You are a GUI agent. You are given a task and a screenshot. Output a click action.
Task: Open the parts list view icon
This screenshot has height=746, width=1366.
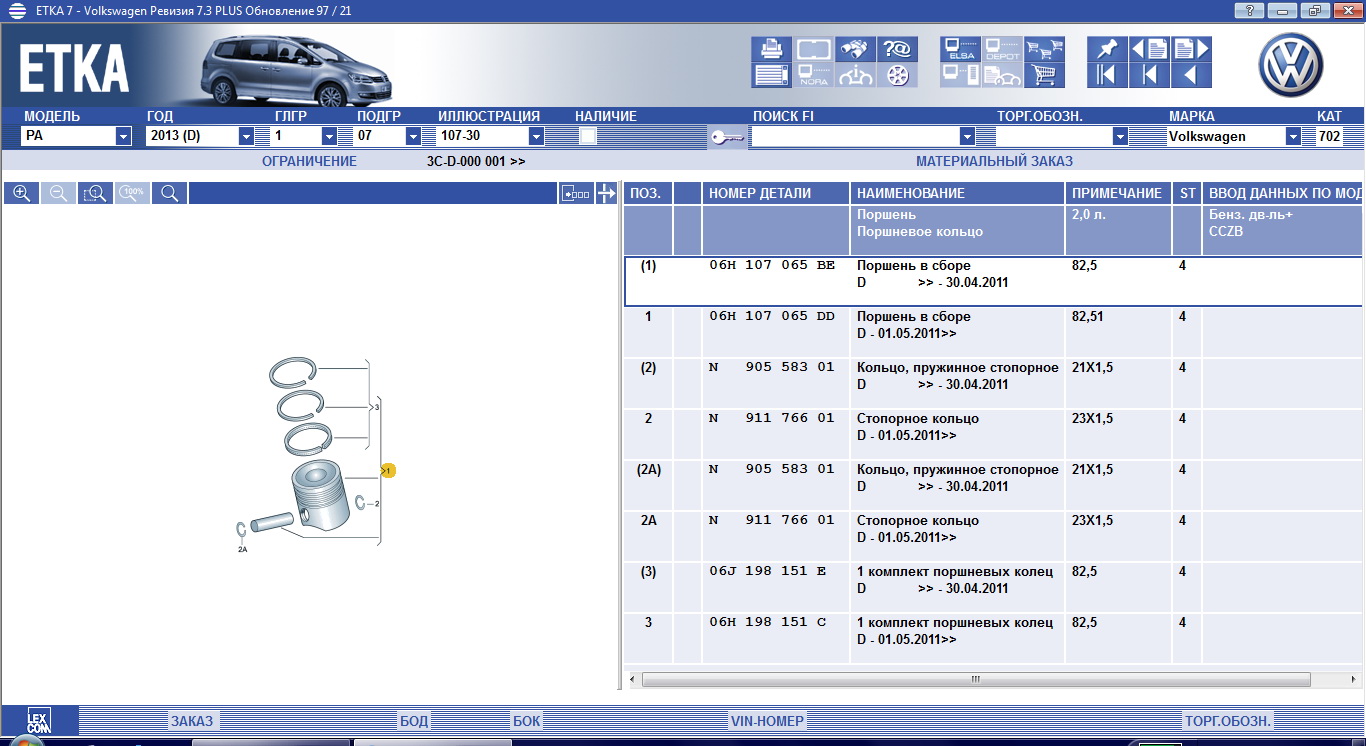pos(771,76)
